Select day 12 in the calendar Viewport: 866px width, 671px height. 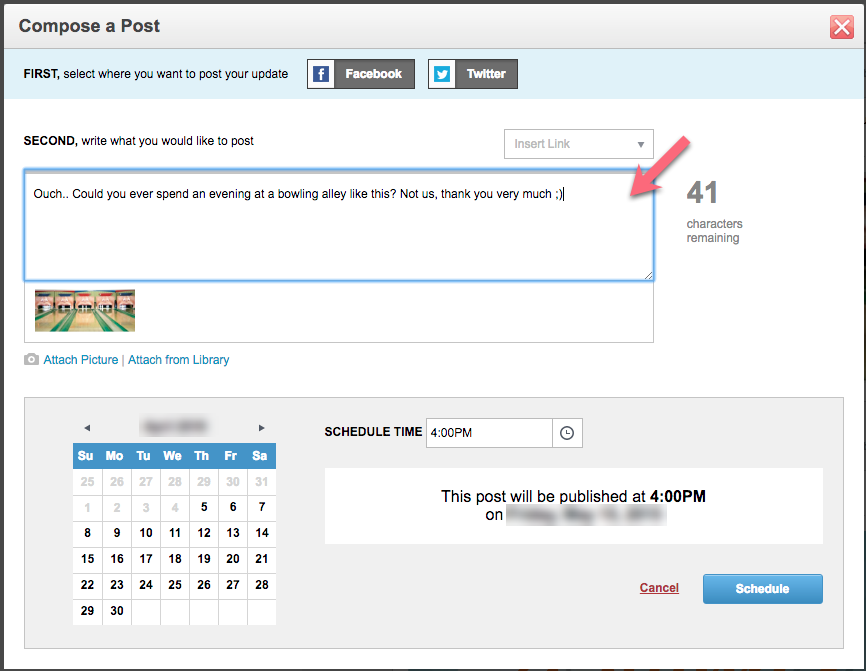(204, 533)
